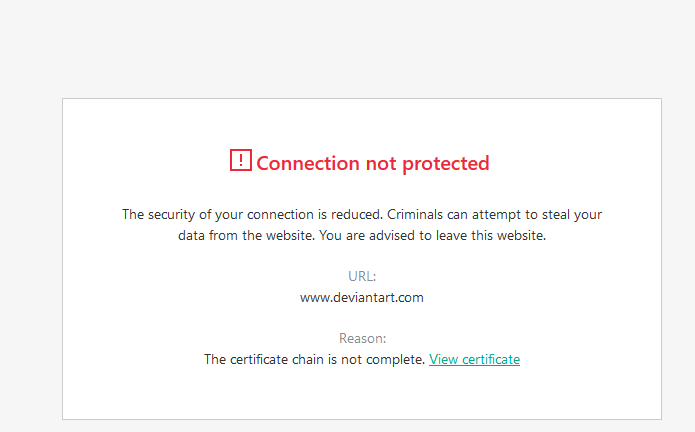695x432 pixels.
Task: Click the word 'protected' in the red heading
Action: pyautogui.click(x=445, y=163)
